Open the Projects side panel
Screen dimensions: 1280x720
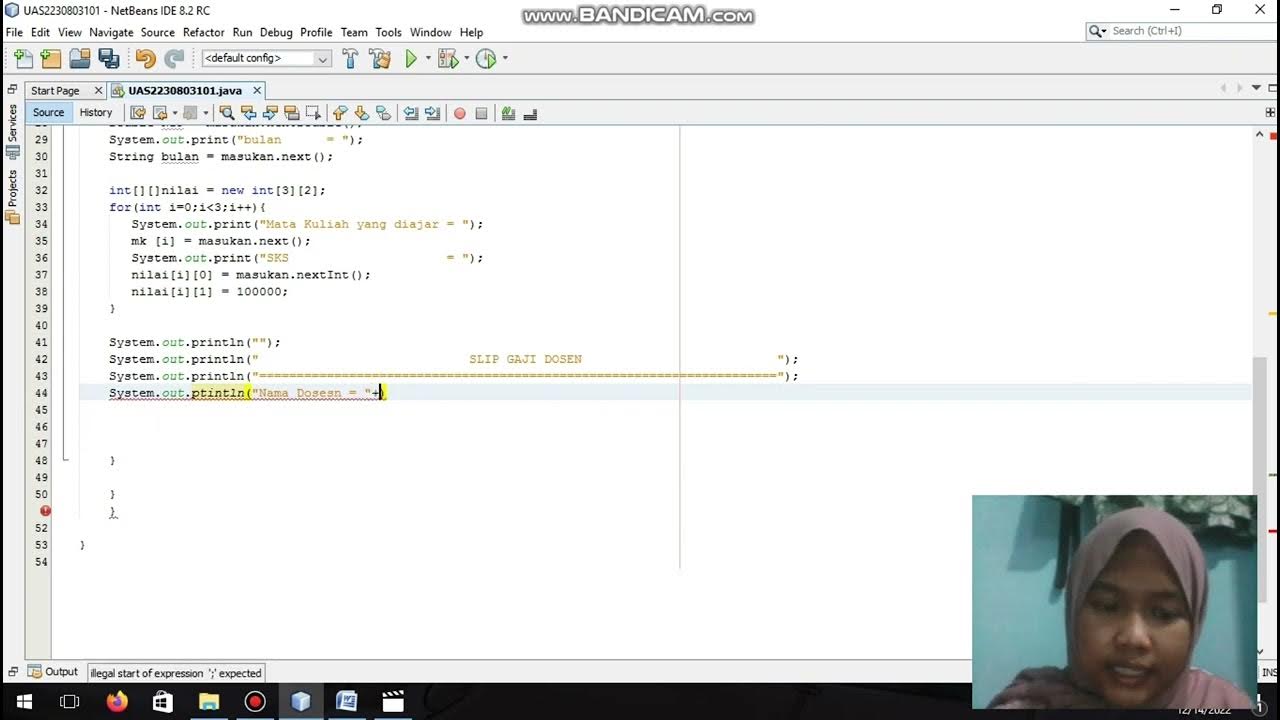coord(12,197)
